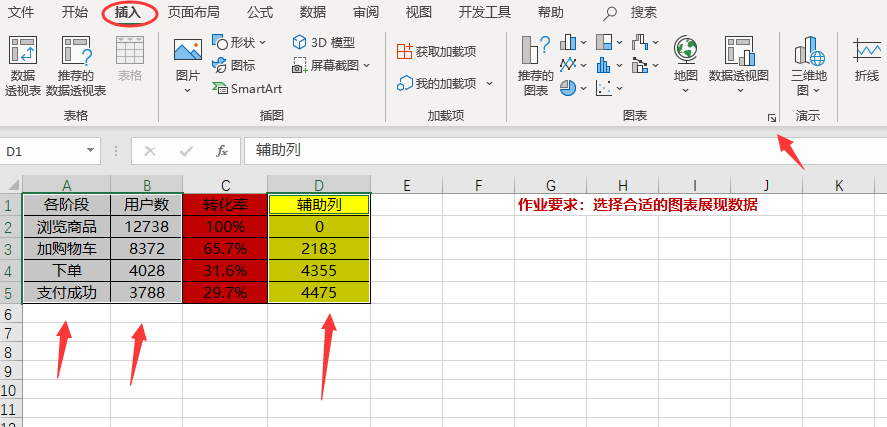Click the formula bar containing 辅助列
The width and height of the screenshot is (887, 427).
point(565,151)
